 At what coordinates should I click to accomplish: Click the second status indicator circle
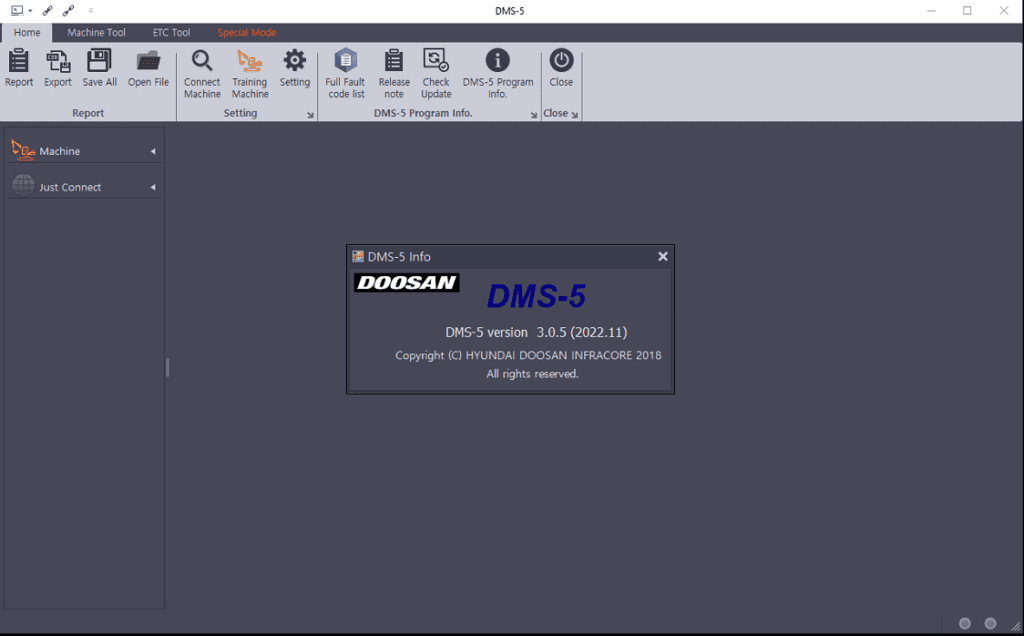pos(990,624)
